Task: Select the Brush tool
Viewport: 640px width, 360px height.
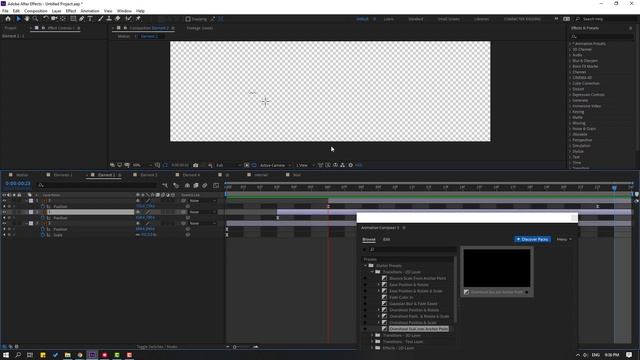Action: point(100,19)
